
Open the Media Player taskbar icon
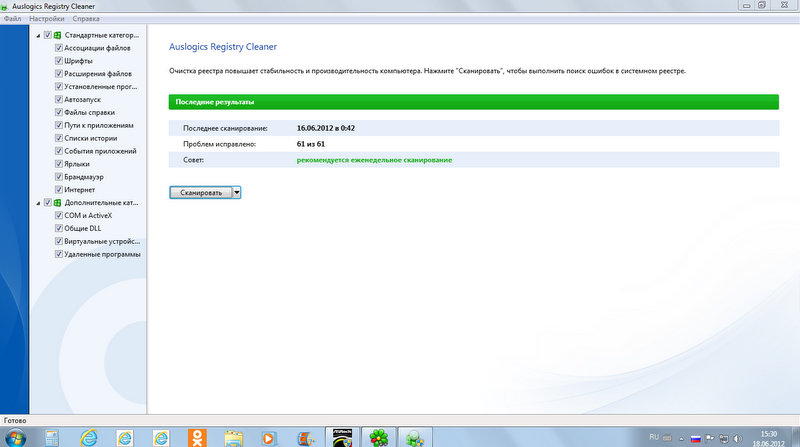269,438
